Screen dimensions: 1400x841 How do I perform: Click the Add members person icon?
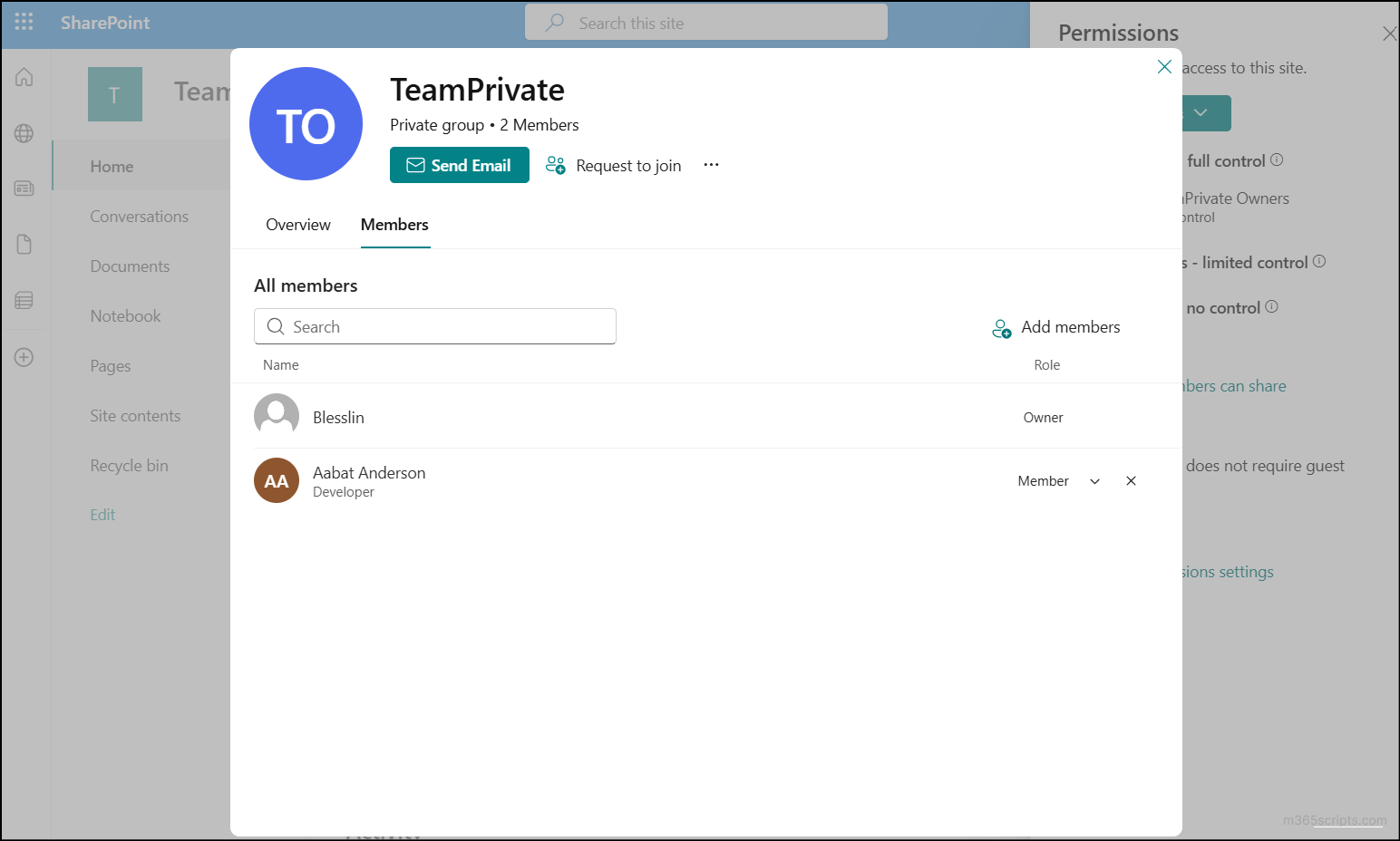click(1001, 328)
